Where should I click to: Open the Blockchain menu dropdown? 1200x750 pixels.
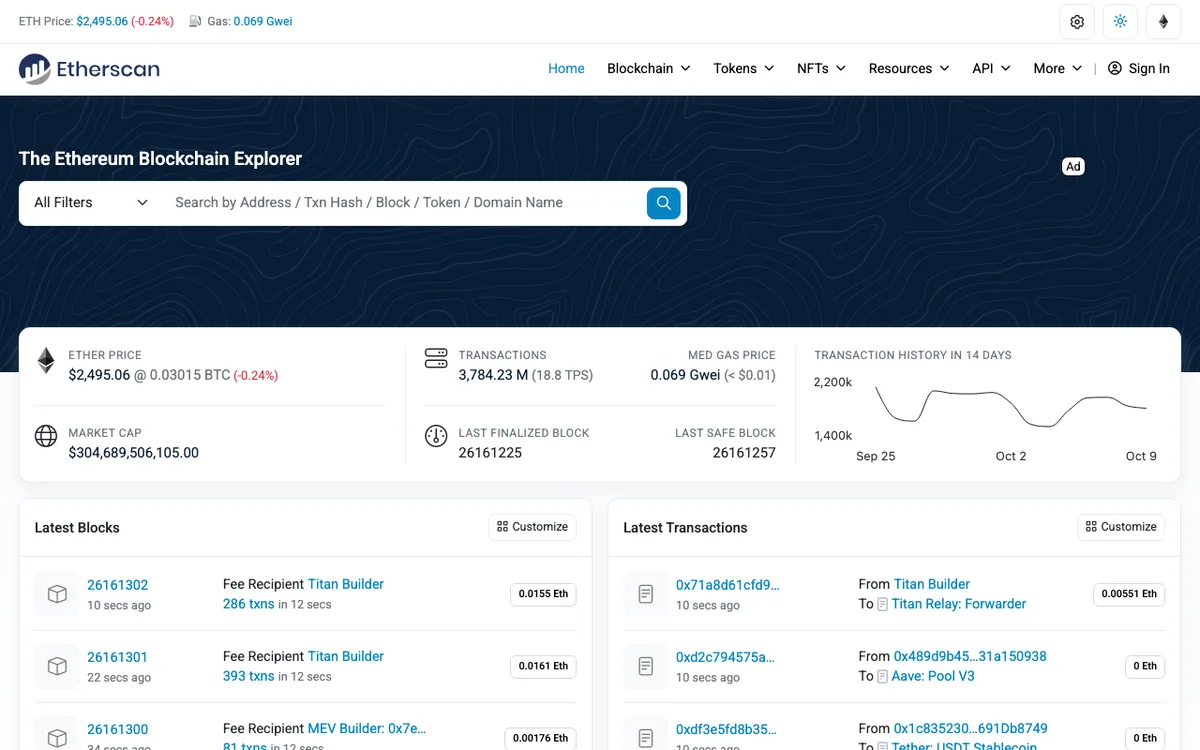[649, 69]
